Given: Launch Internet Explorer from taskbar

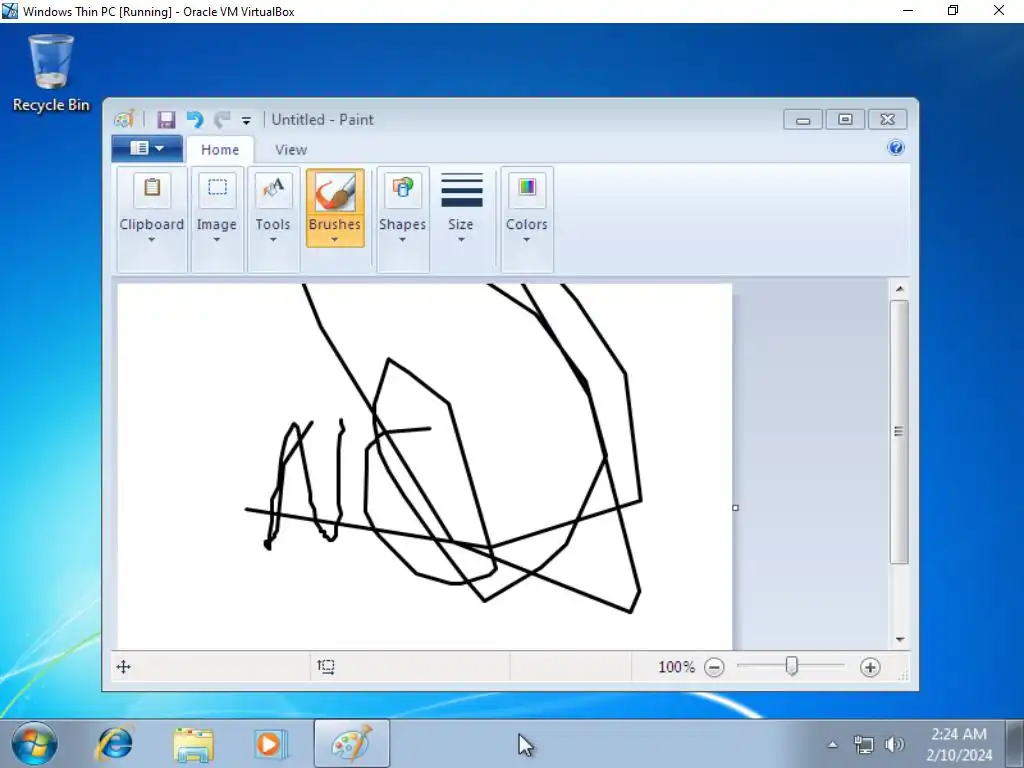Looking at the screenshot, I should pyautogui.click(x=115, y=744).
